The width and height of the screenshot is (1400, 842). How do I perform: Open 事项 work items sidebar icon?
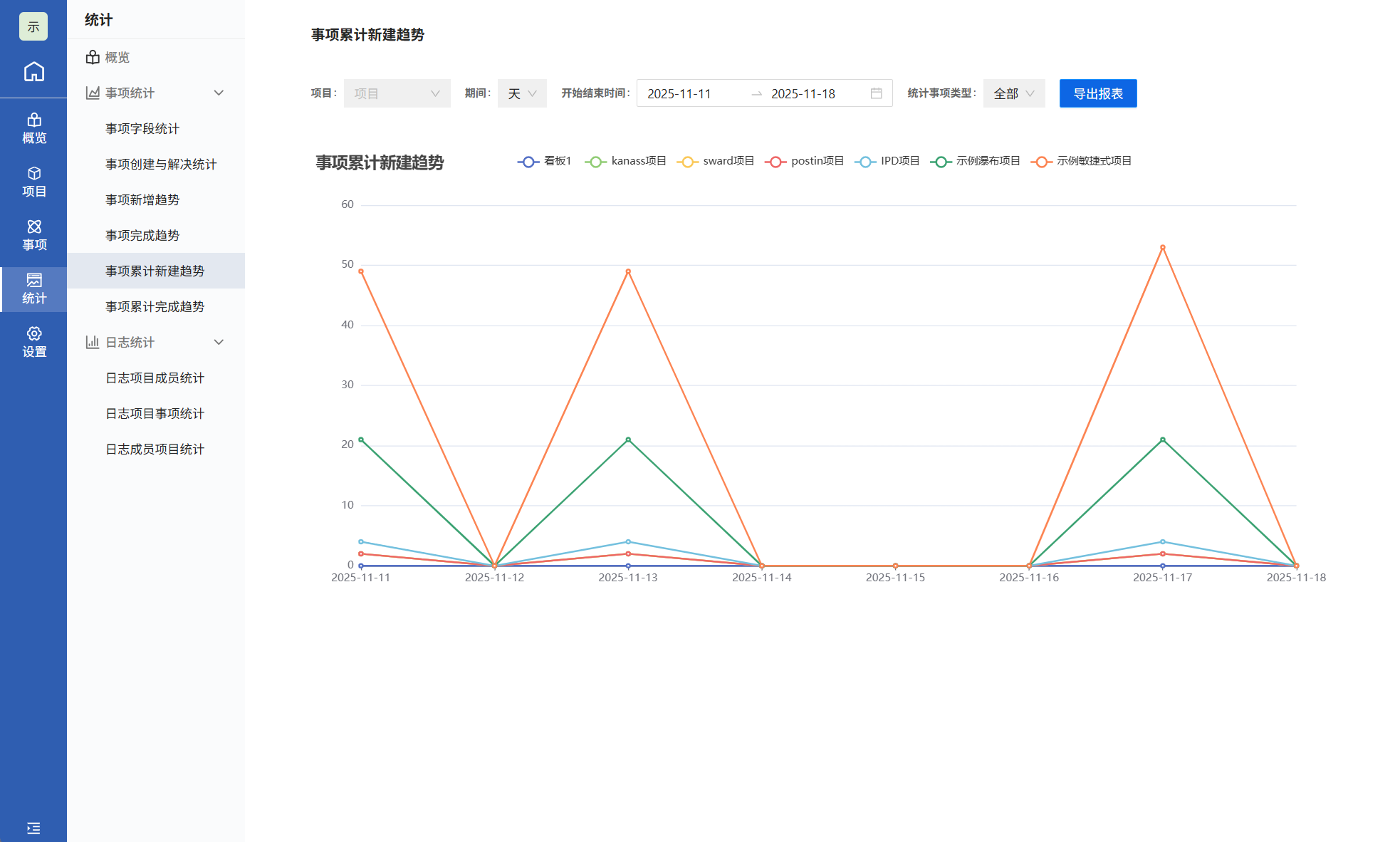[33, 235]
